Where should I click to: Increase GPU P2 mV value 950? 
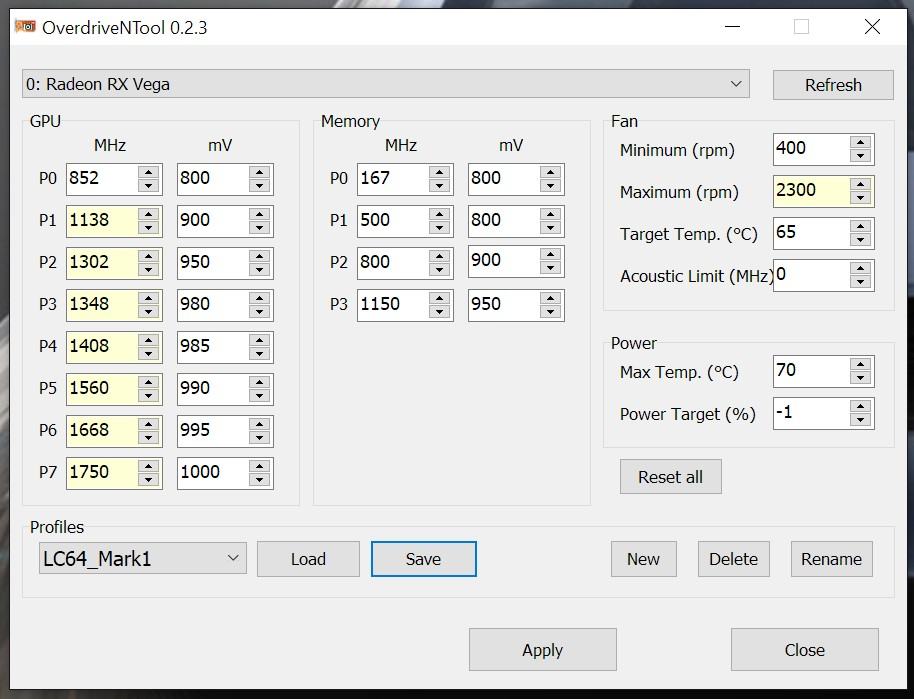pyautogui.click(x=259, y=256)
